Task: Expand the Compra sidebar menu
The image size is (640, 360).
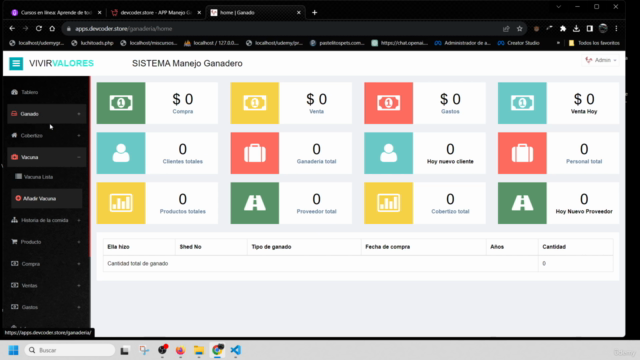Action: point(46,264)
